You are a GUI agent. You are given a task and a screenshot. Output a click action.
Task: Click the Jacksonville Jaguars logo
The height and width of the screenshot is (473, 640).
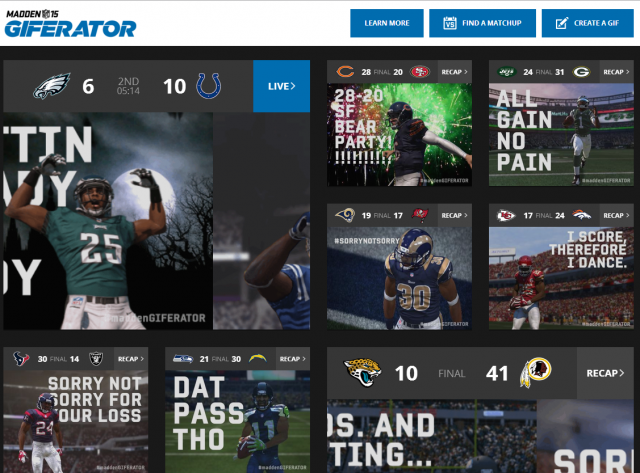(363, 373)
